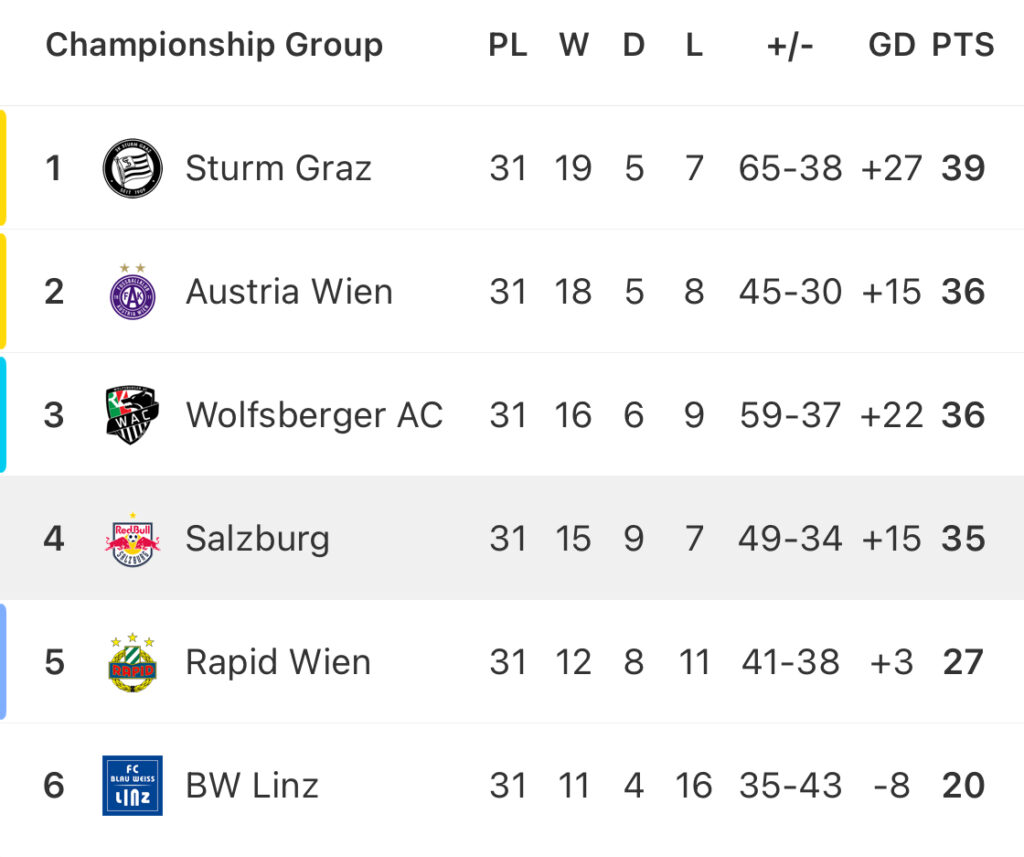Click the PL column header
Viewport: 1024px width, 857px height.
[x=508, y=45]
